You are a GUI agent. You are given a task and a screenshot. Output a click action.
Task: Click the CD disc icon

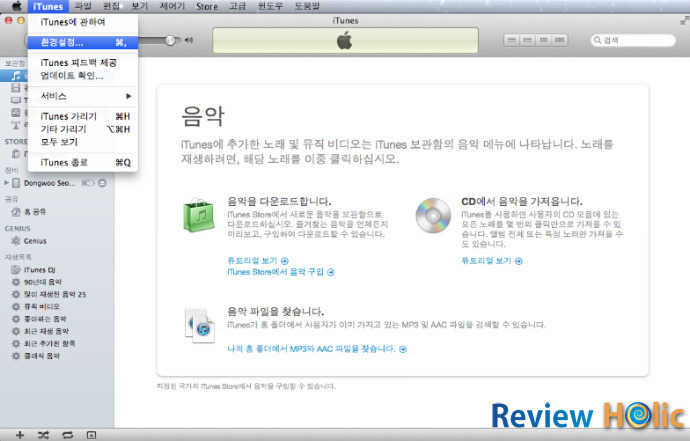coord(433,216)
